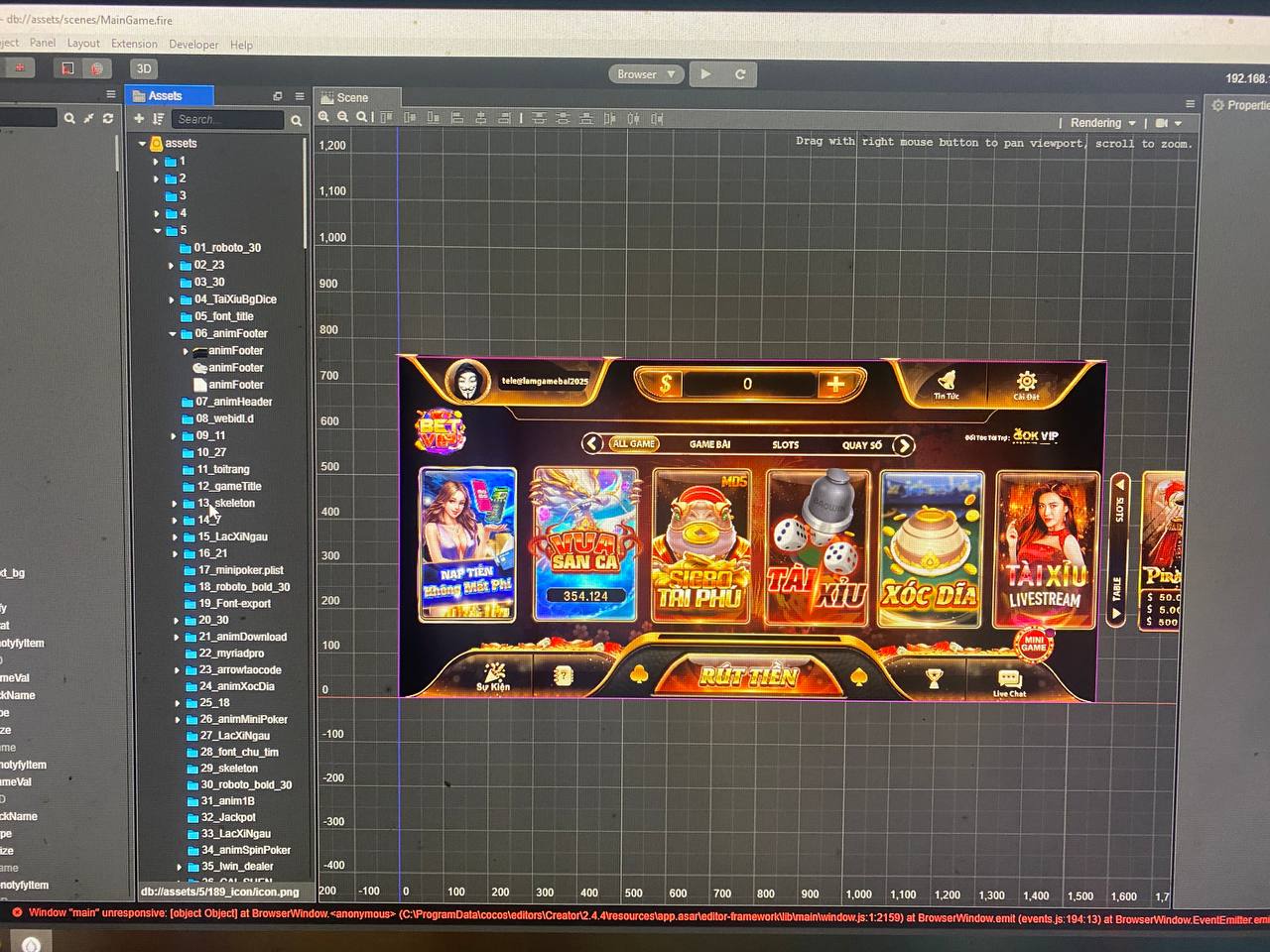Image resolution: width=1270 pixels, height=952 pixels.
Task: Click the align horizontal centers icon
Action: click(x=480, y=117)
